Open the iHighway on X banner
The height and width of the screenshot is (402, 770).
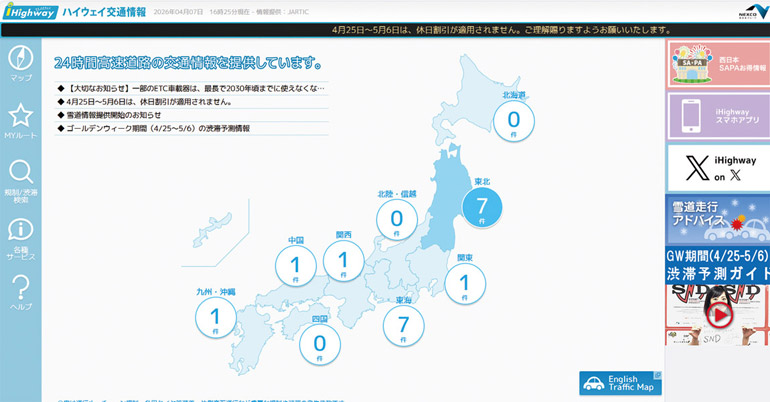(717, 167)
